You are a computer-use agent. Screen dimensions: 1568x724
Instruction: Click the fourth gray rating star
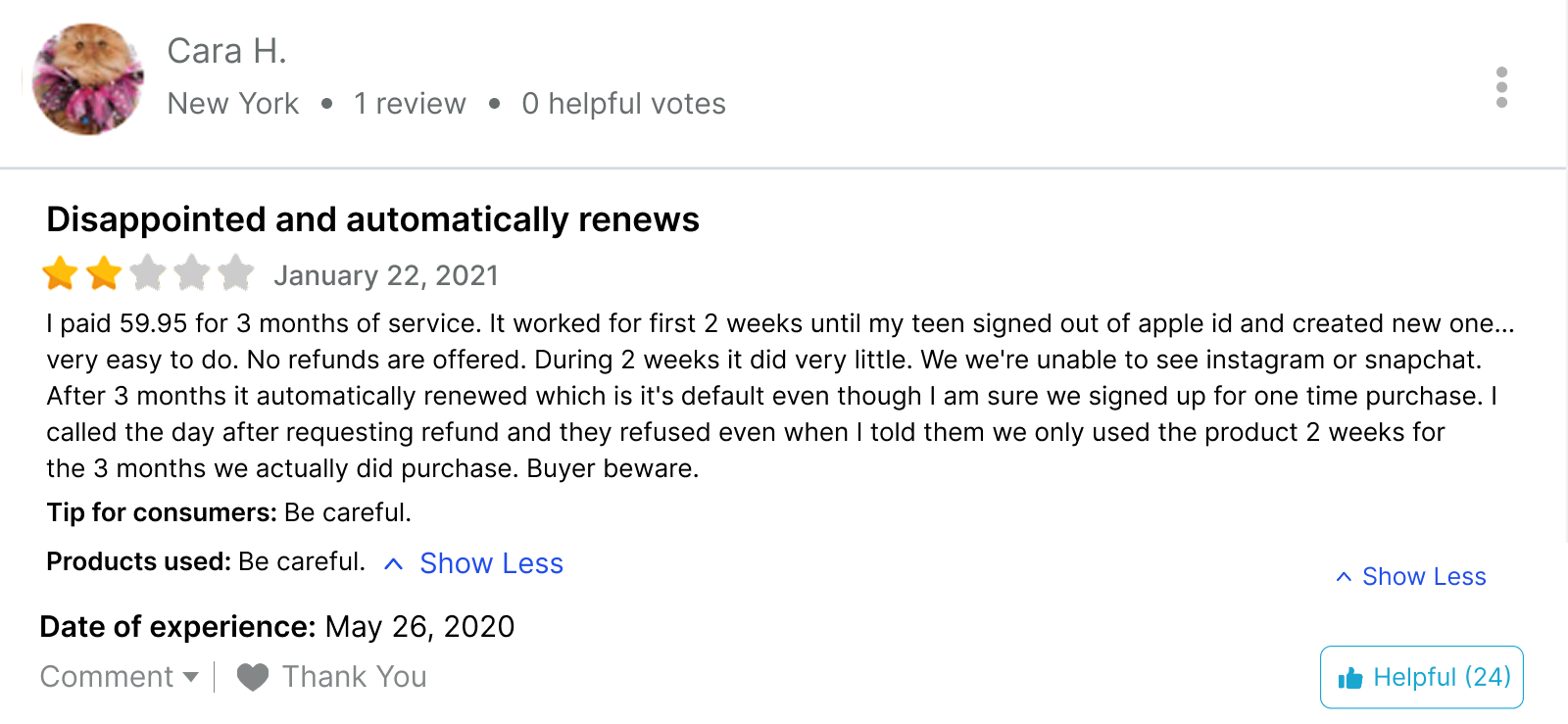tap(192, 273)
